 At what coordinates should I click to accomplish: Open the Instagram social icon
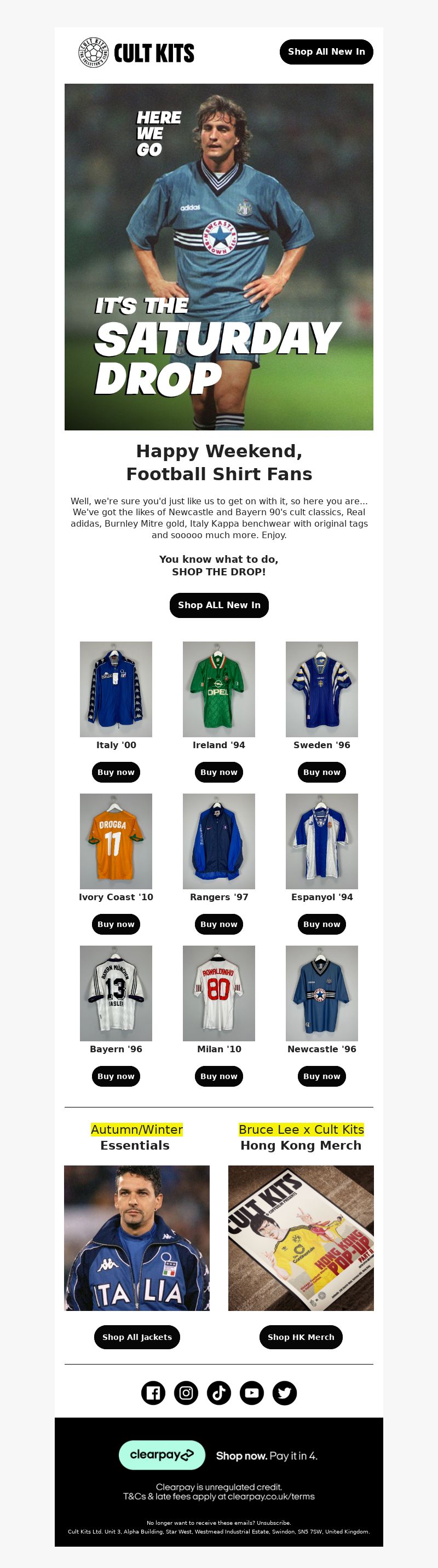click(186, 1392)
